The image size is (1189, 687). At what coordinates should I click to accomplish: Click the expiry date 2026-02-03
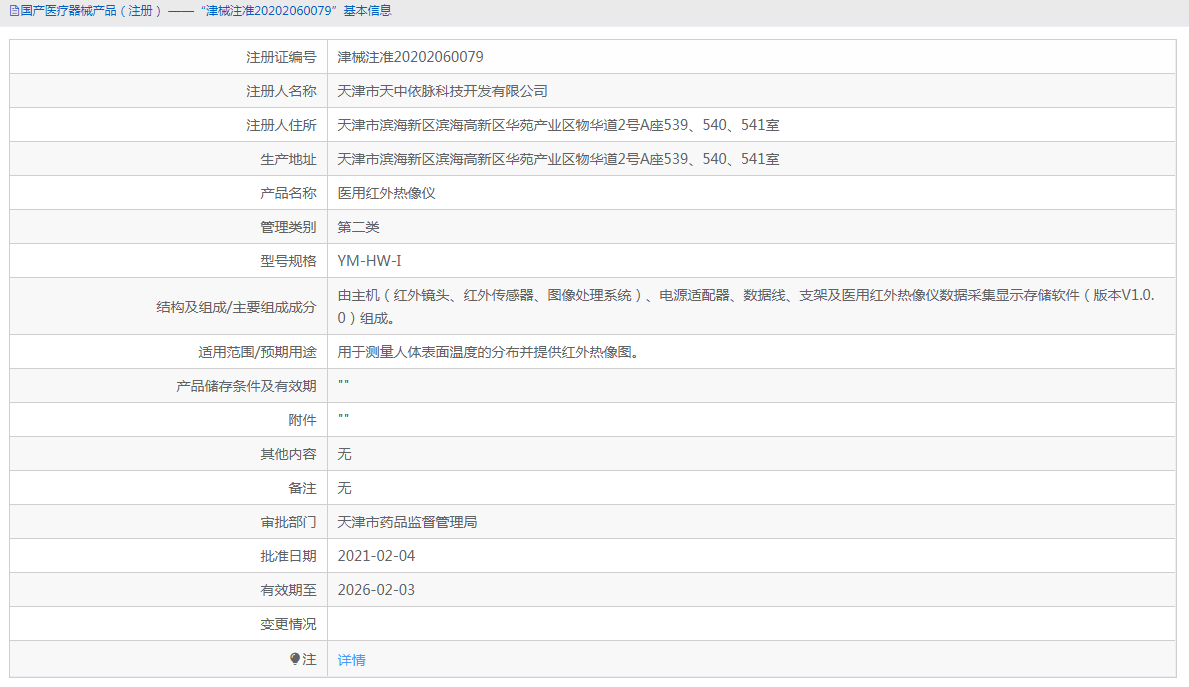tap(377, 589)
